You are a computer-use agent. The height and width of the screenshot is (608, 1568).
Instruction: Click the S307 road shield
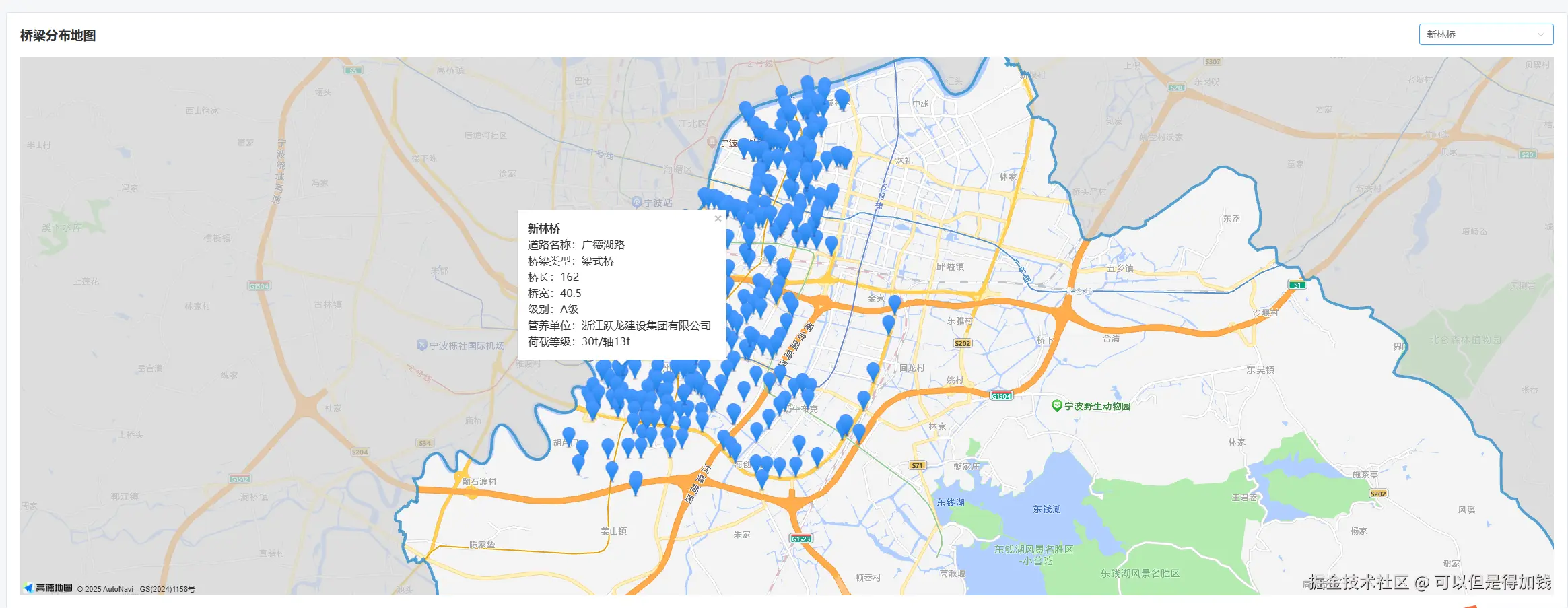pos(1213,61)
